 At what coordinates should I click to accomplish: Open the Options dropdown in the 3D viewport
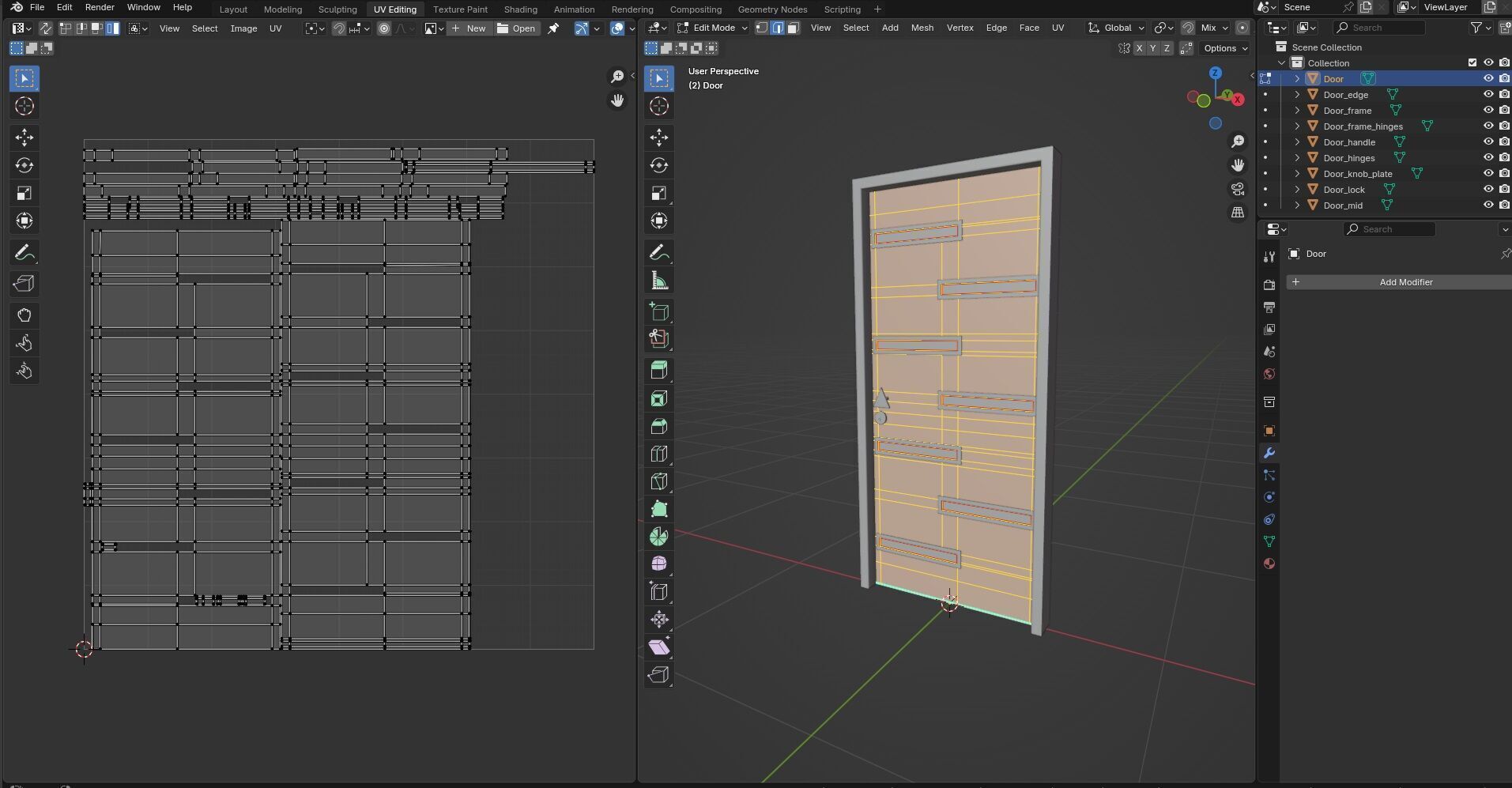[x=1225, y=48]
